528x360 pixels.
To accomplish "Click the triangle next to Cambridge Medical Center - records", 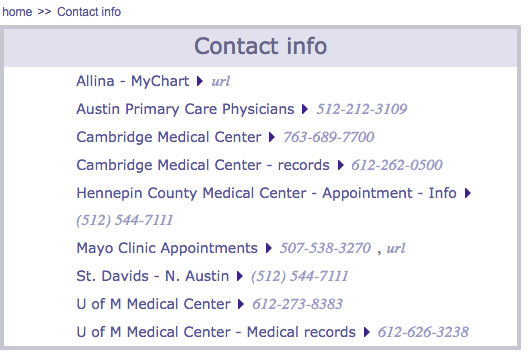I will 340,165.
